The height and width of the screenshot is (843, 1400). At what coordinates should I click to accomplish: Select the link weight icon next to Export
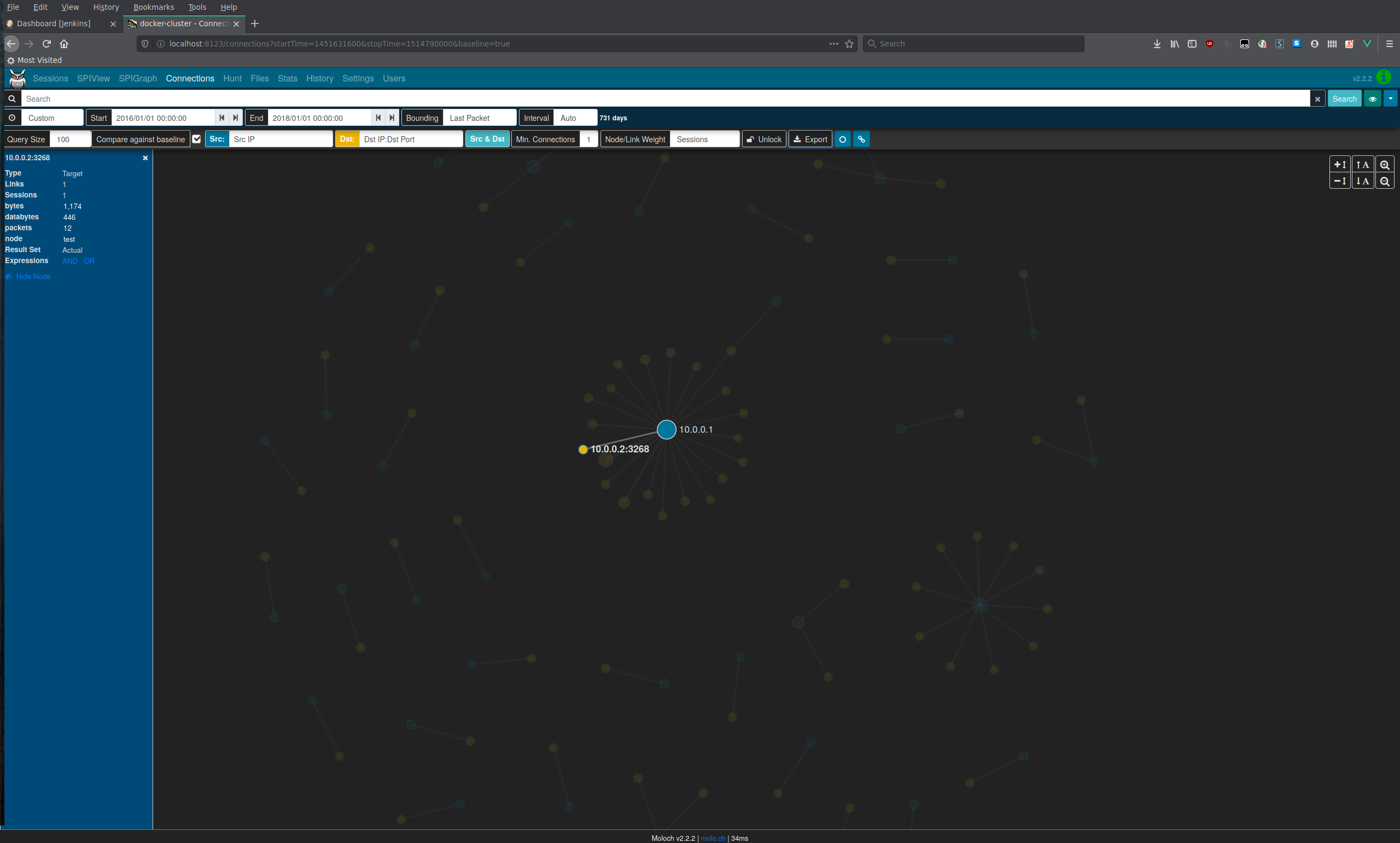coord(861,138)
